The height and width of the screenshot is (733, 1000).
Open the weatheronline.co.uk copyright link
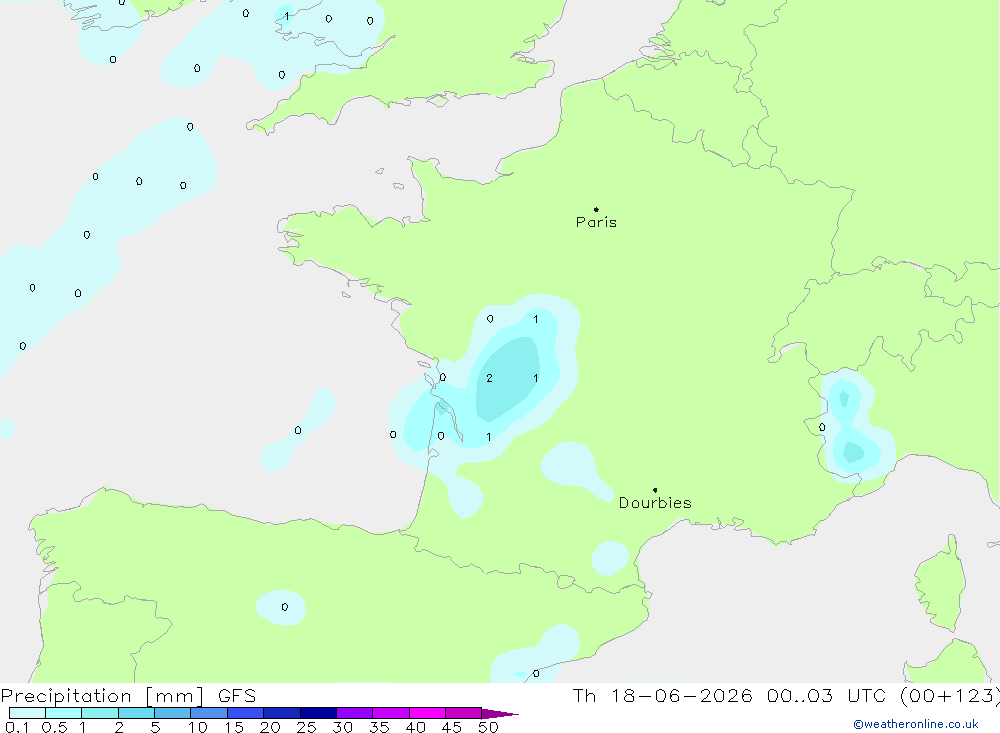(916, 724)
